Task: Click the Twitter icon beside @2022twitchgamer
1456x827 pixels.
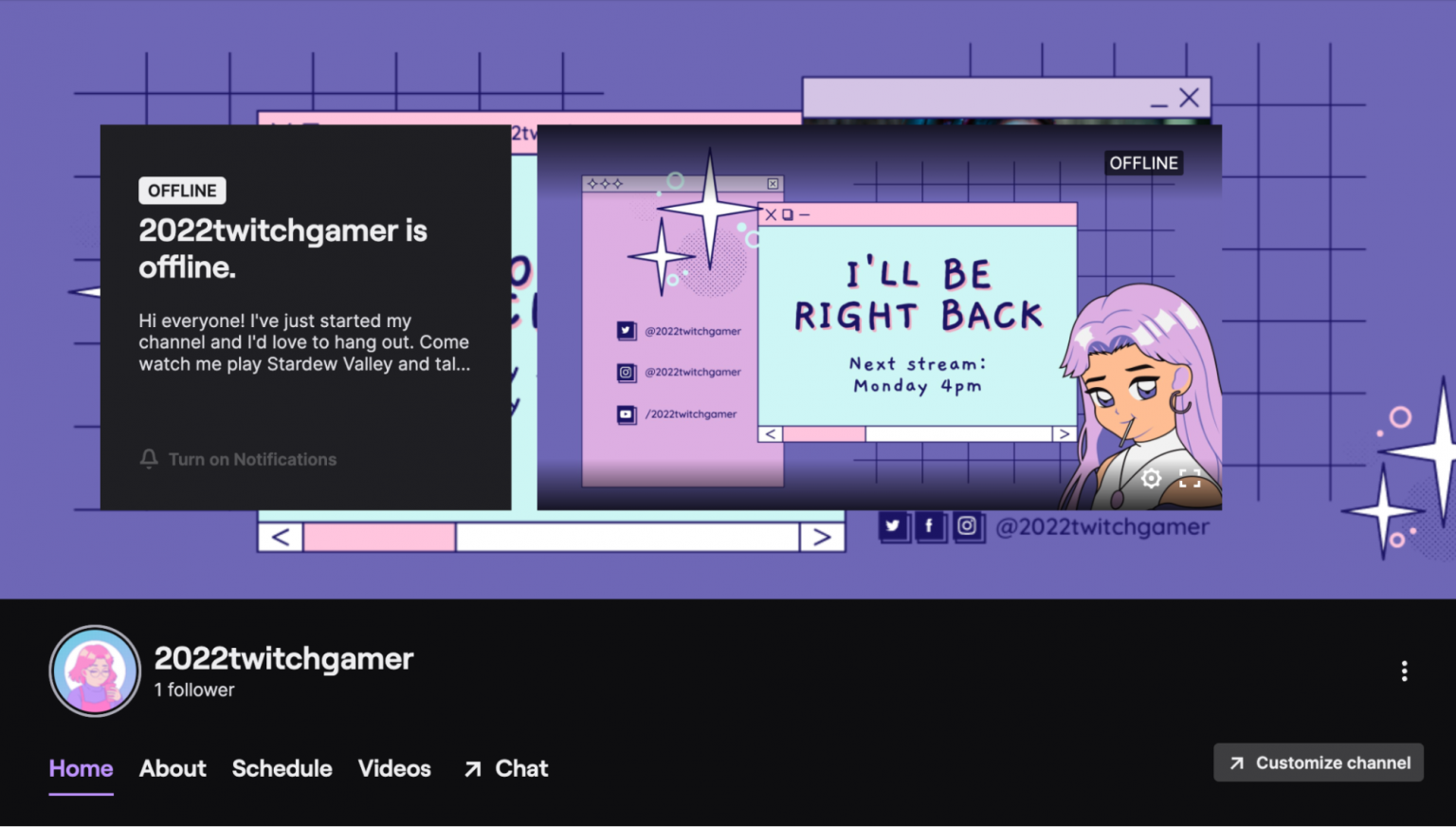Action: (894, 526)
